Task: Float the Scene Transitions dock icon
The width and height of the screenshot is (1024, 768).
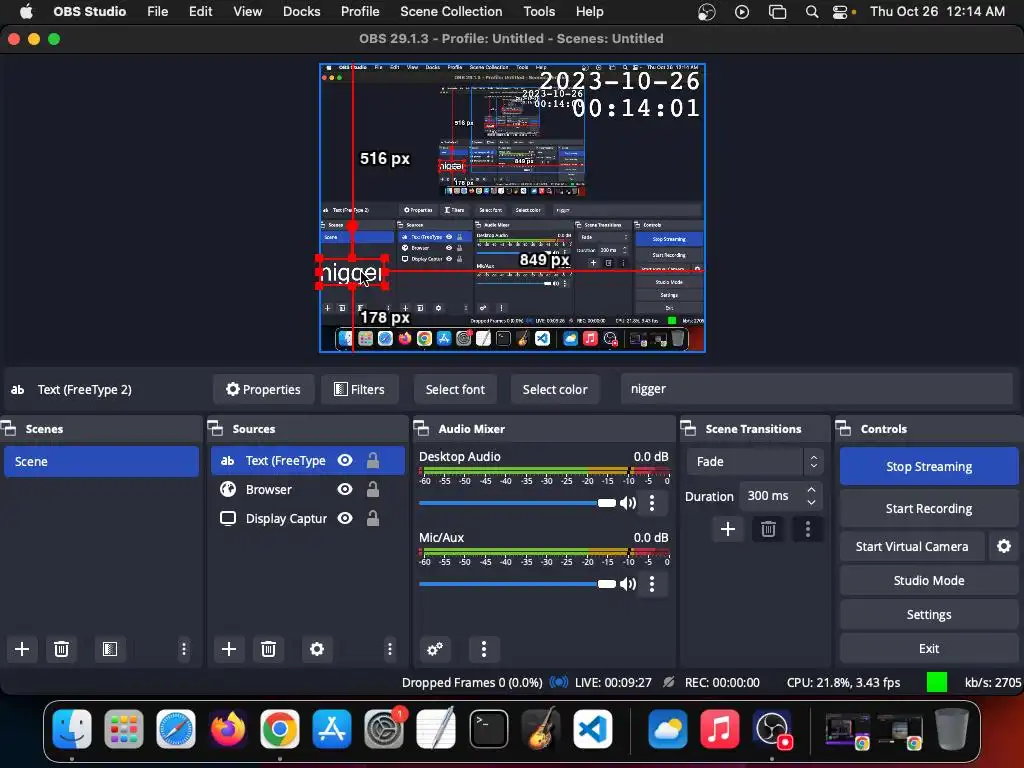Action: [688, 428]
